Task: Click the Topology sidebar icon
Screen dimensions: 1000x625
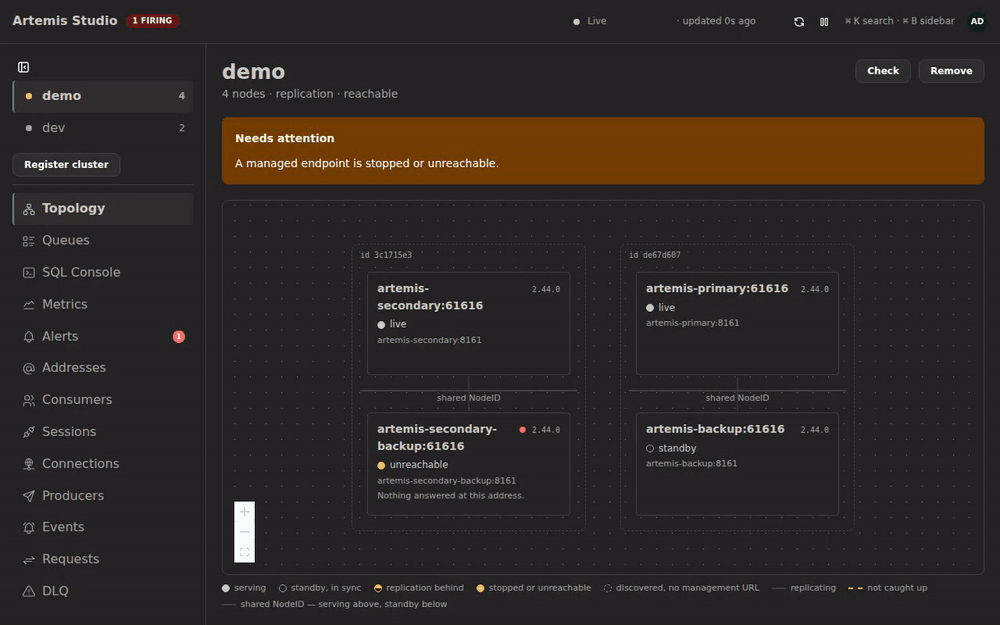Action: 29,209
